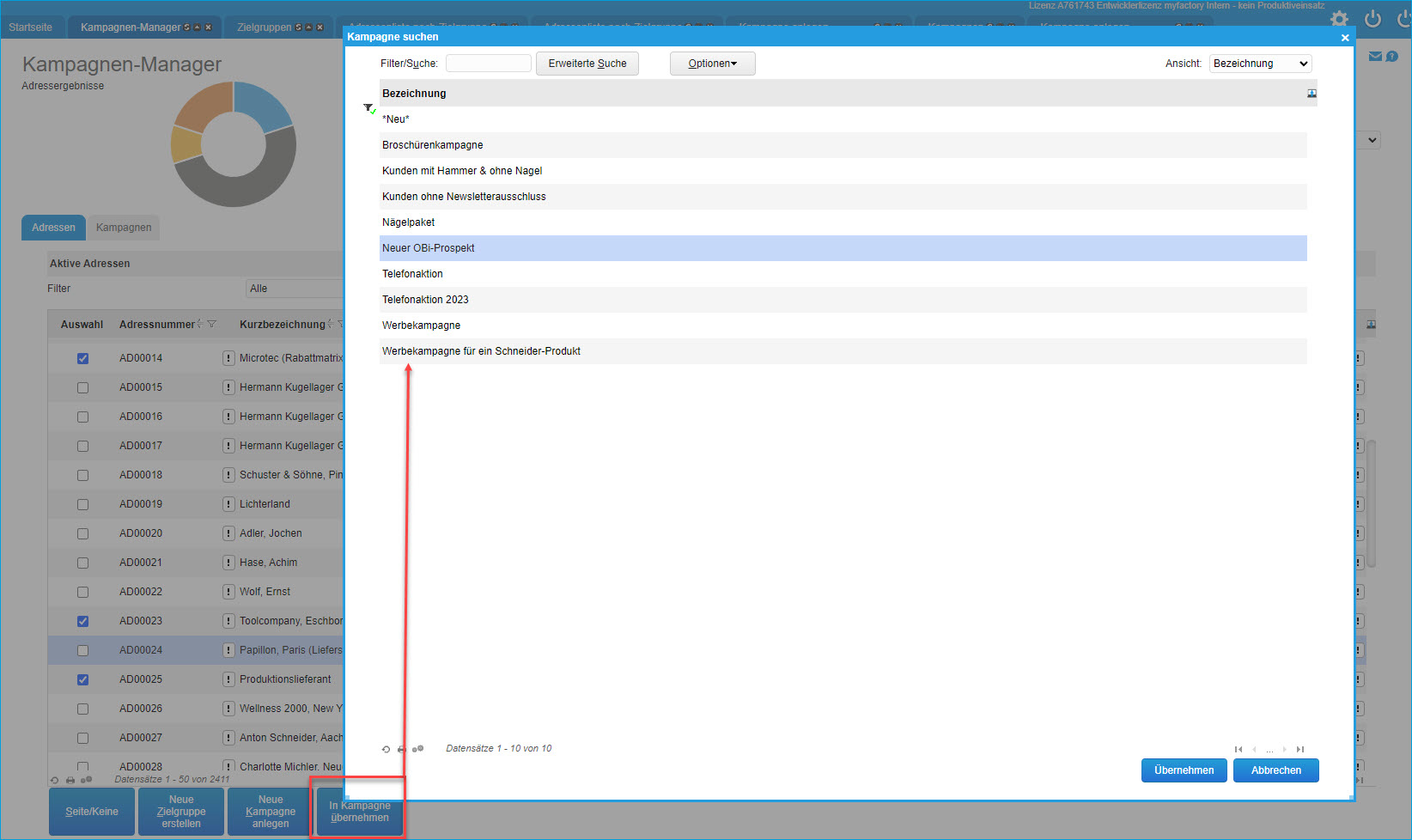The width and height of the screenshot is (1412, 840).
Task: Open the settings gear in top bar
Action: (1339, 19)
